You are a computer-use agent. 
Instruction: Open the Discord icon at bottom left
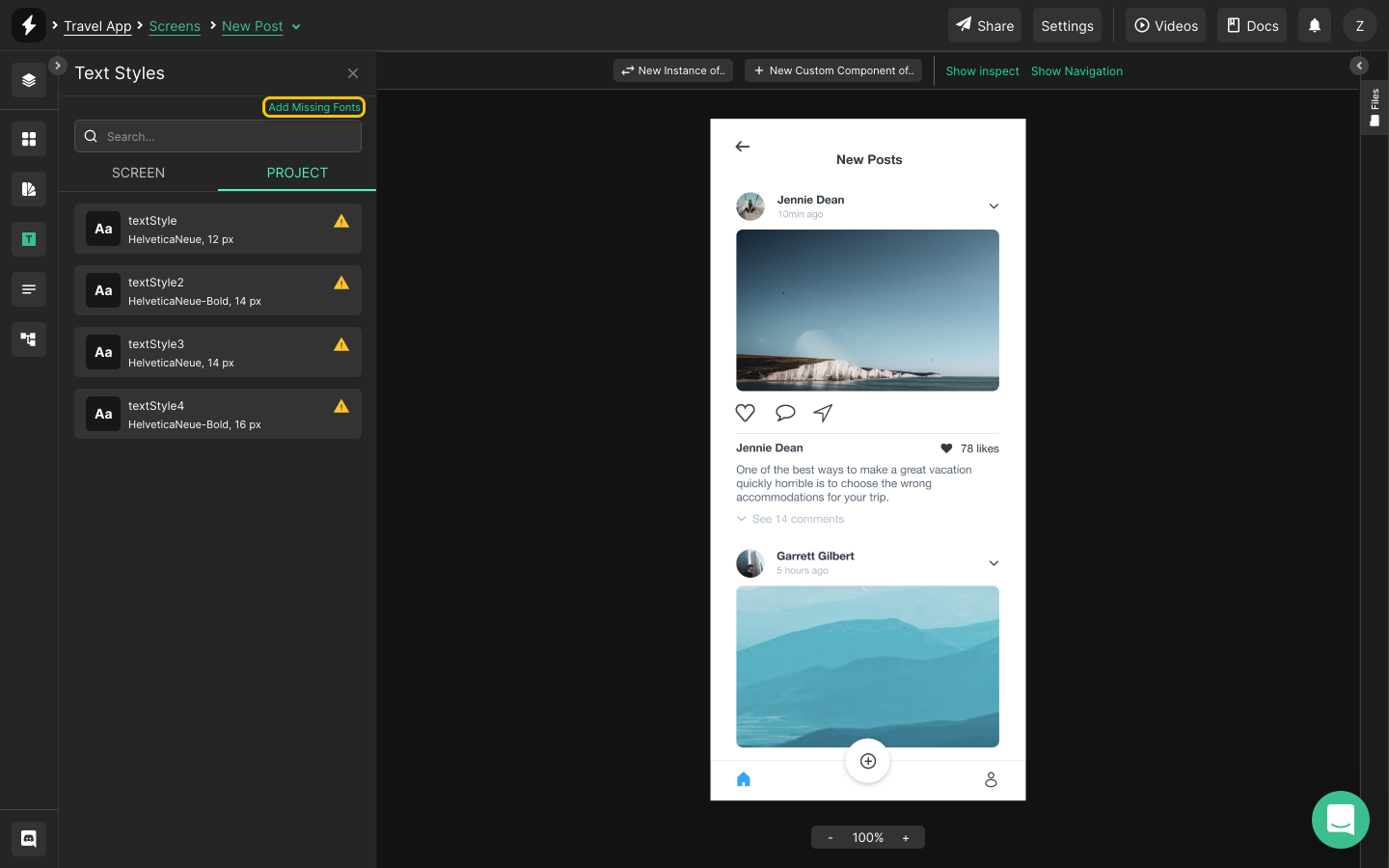29,838
